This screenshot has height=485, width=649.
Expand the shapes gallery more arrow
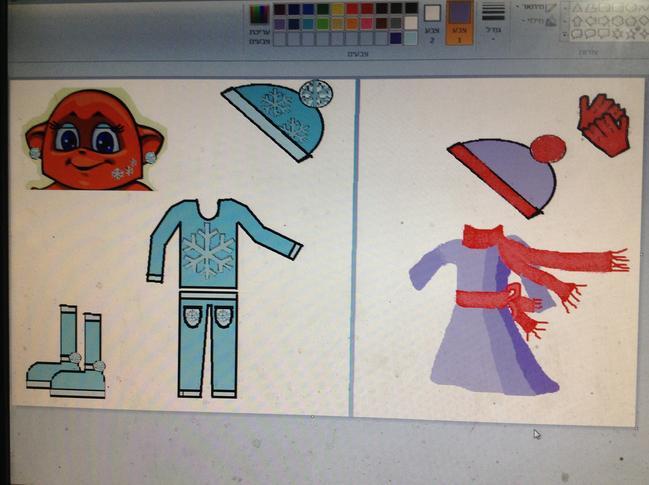[x=566, y=34]
